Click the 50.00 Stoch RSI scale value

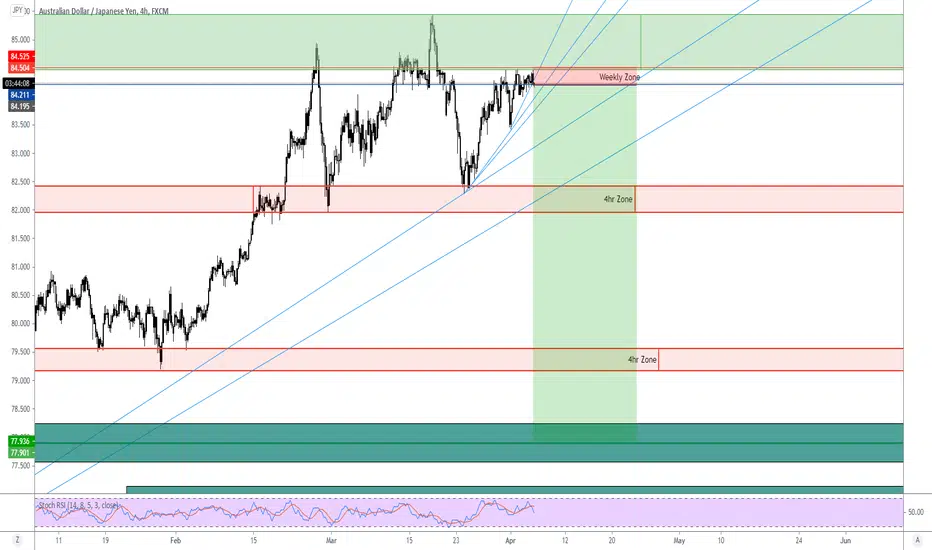pos(916,512)
